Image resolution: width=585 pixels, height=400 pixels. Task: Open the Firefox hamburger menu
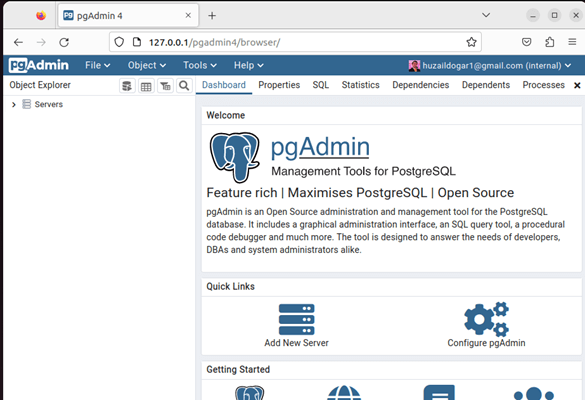pos(572,42)
